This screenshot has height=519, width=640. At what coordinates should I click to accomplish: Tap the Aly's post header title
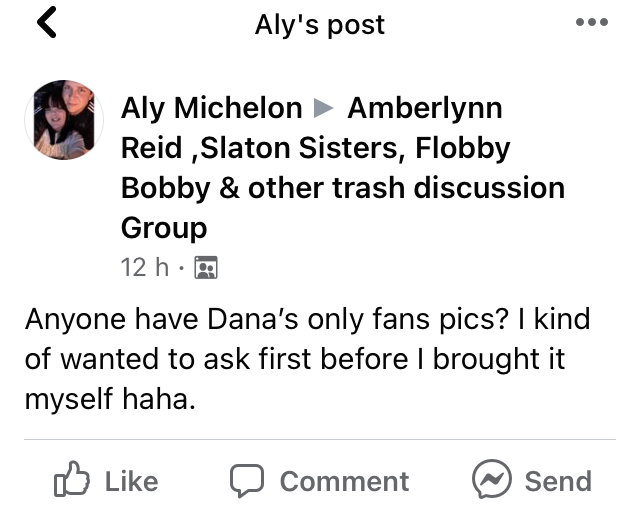[320, 24]
